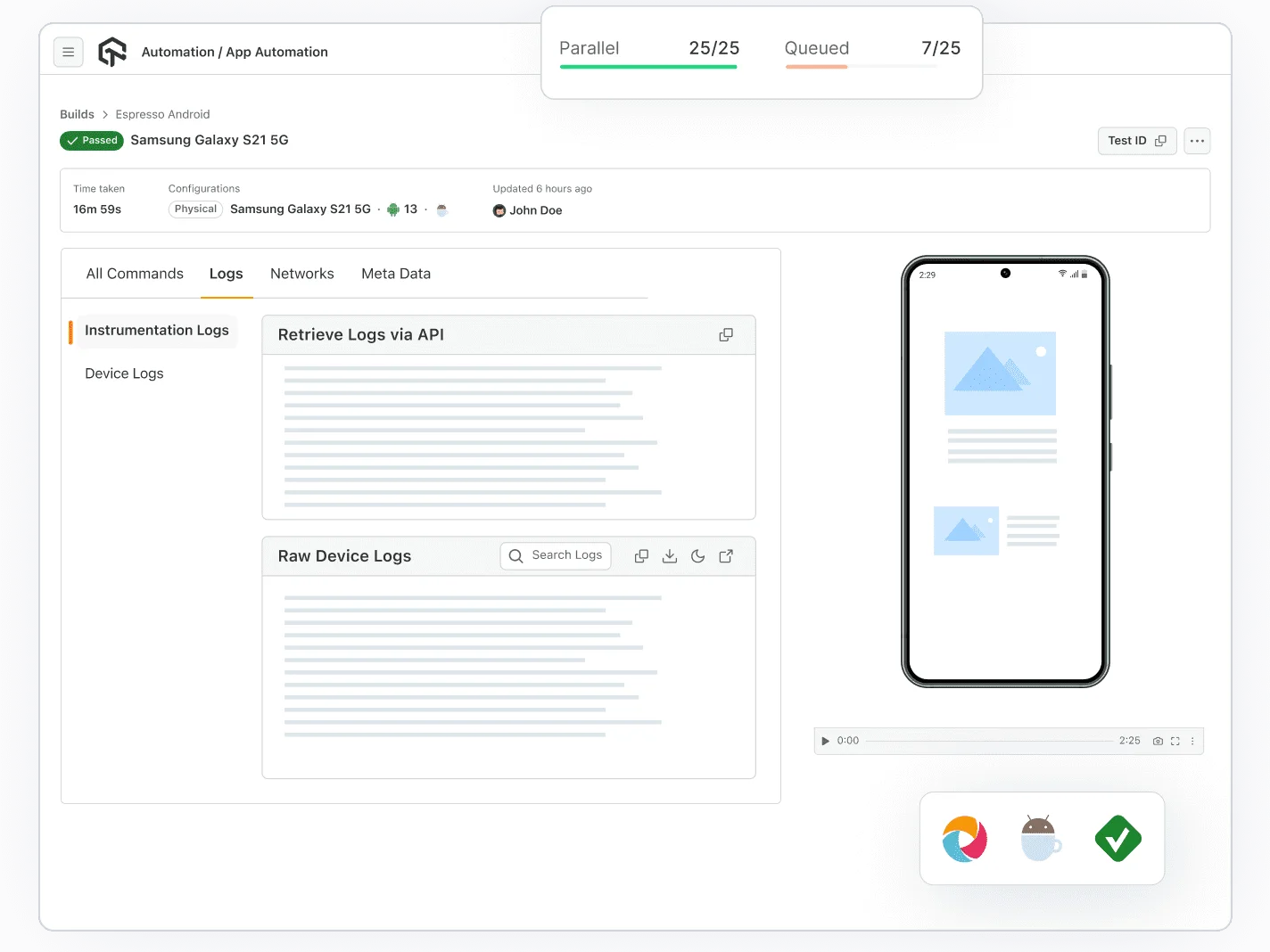Open the Meta Data tab

pos(396,274)
